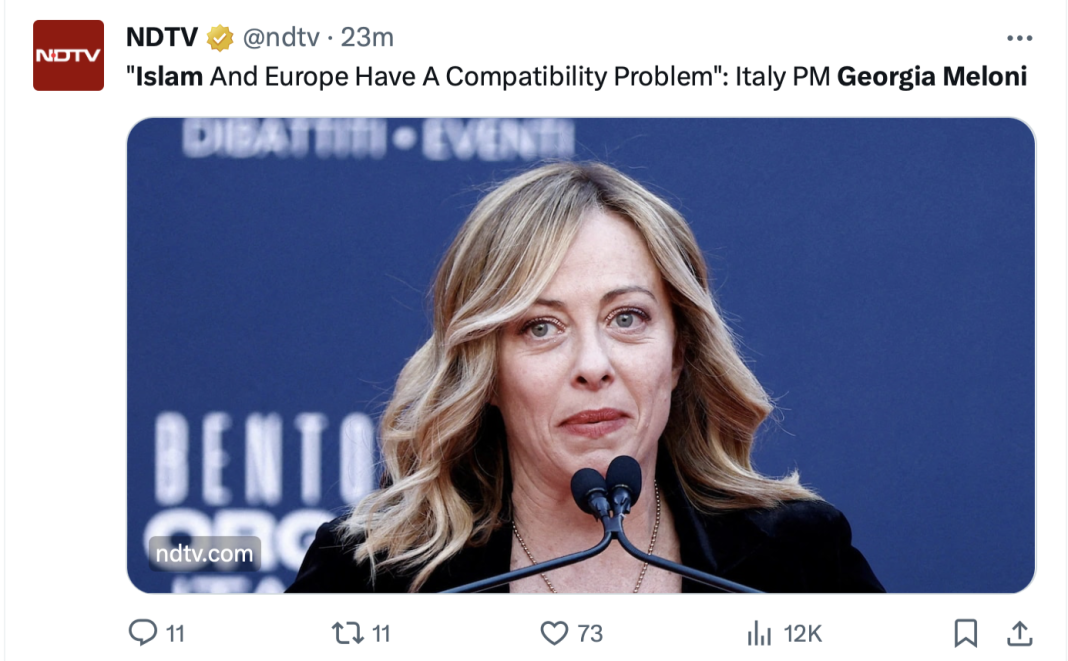Screen dimensions: 1068x661
Task: Click the reply count 11
Action: [175, 633]
